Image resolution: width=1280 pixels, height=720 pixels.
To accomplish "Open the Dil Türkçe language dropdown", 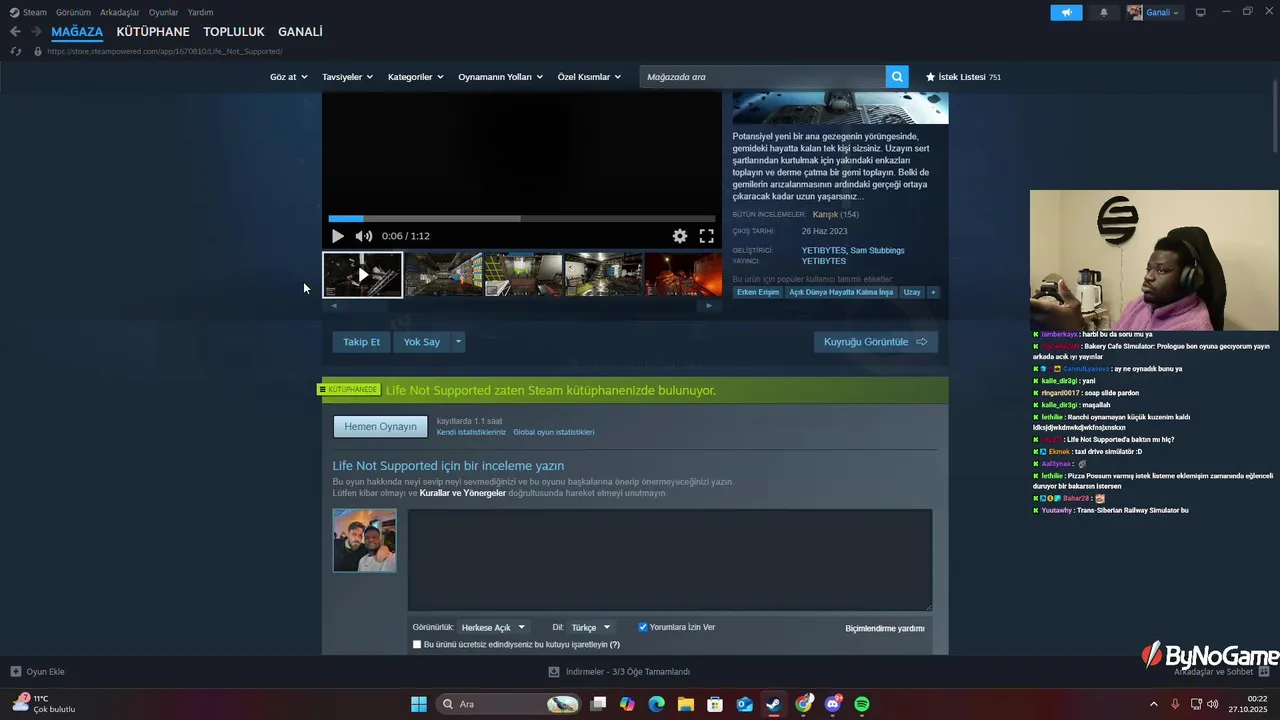I will [591, 627].
